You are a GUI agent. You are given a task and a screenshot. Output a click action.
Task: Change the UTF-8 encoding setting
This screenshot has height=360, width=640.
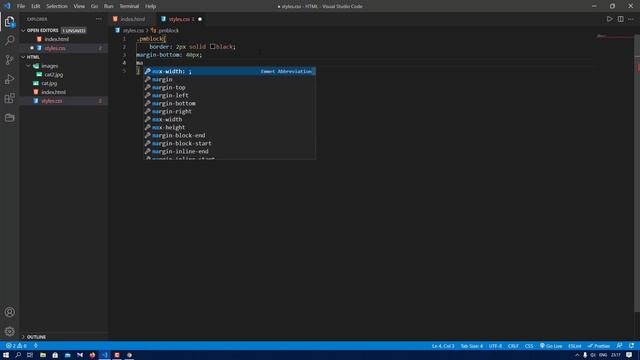[x=495, y=346]
